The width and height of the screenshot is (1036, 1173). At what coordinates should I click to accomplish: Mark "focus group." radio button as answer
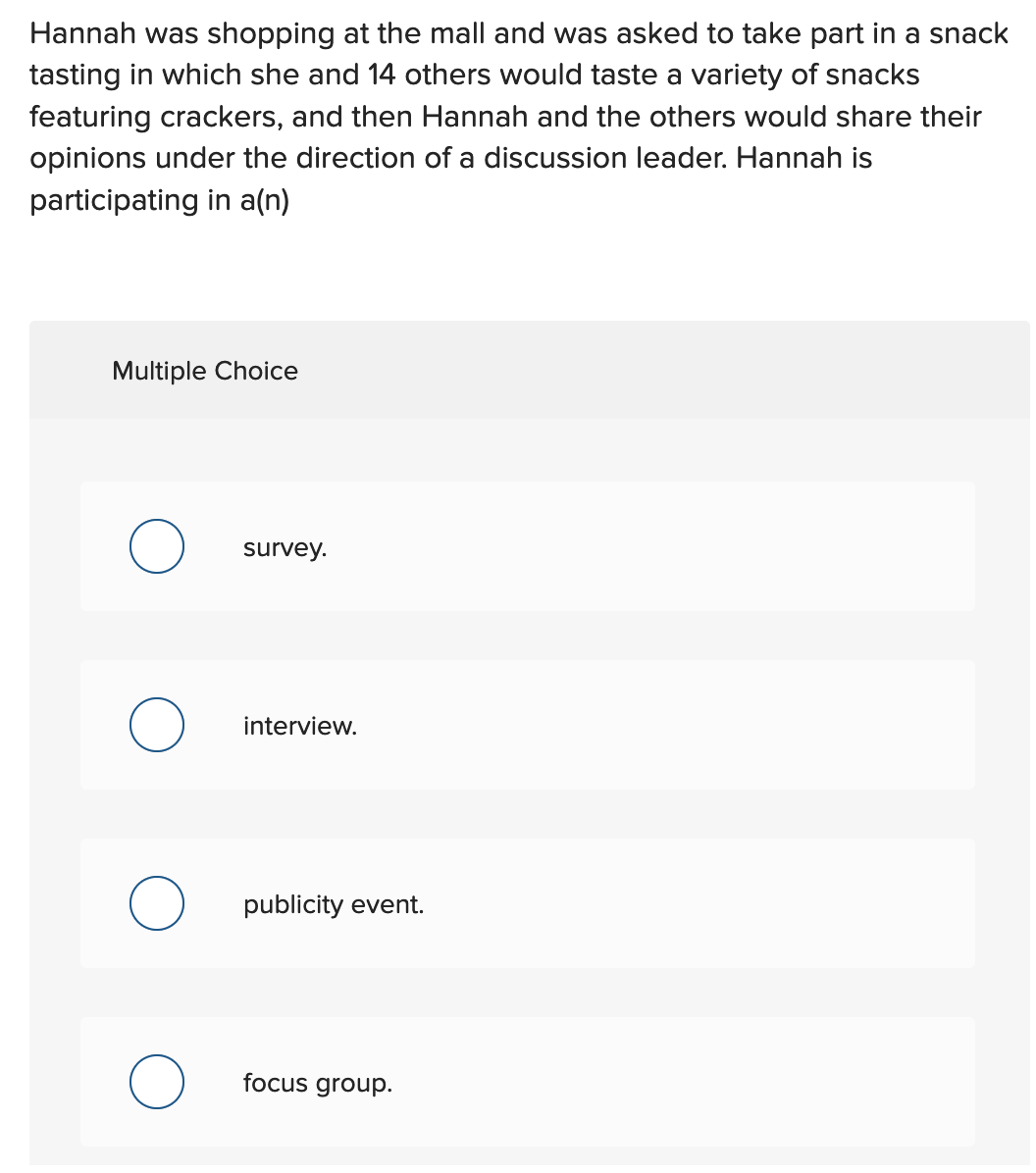pyautogui.click(x=157, y=1082)
